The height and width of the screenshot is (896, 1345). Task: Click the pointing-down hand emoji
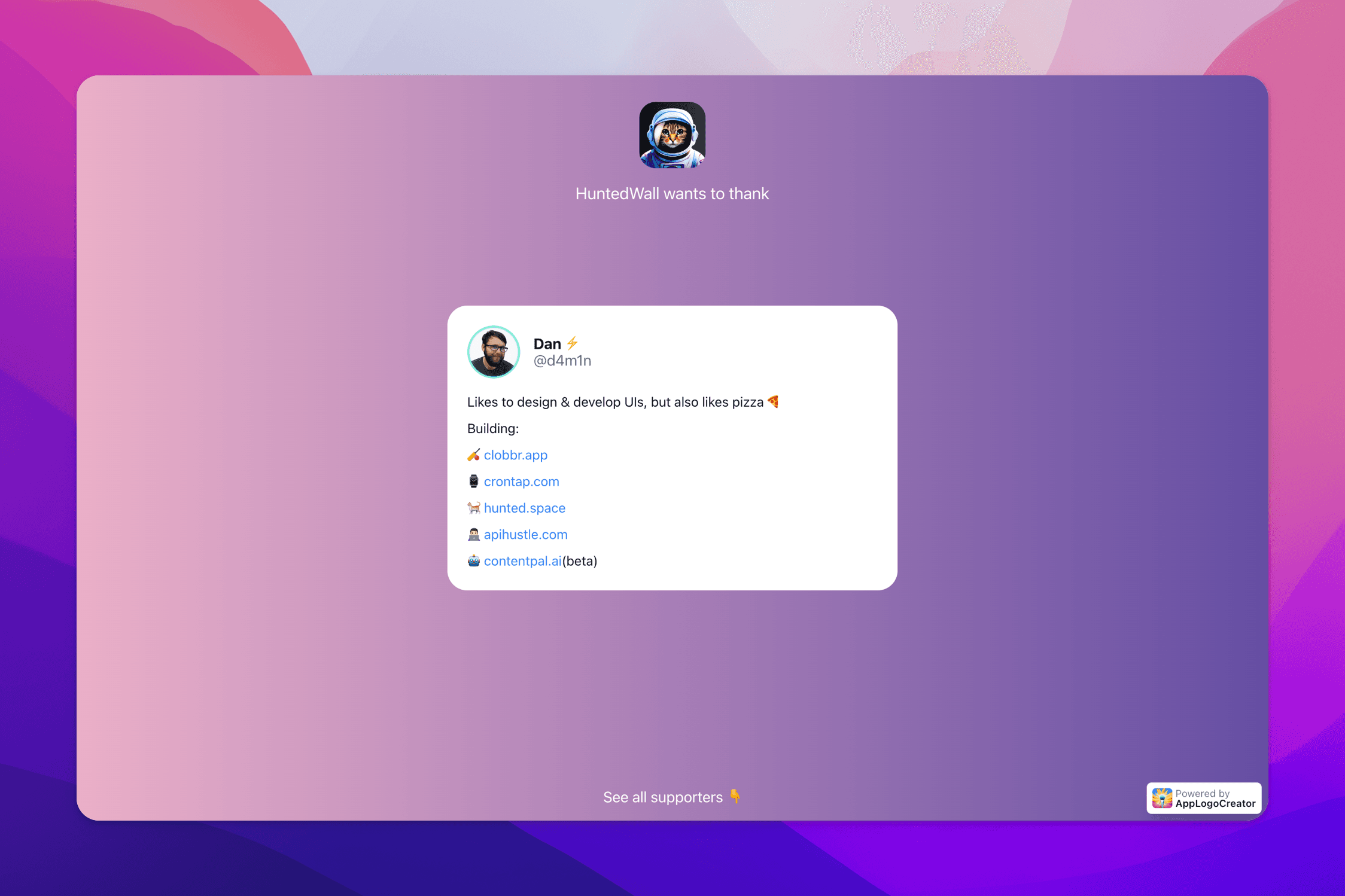(735, 797)
